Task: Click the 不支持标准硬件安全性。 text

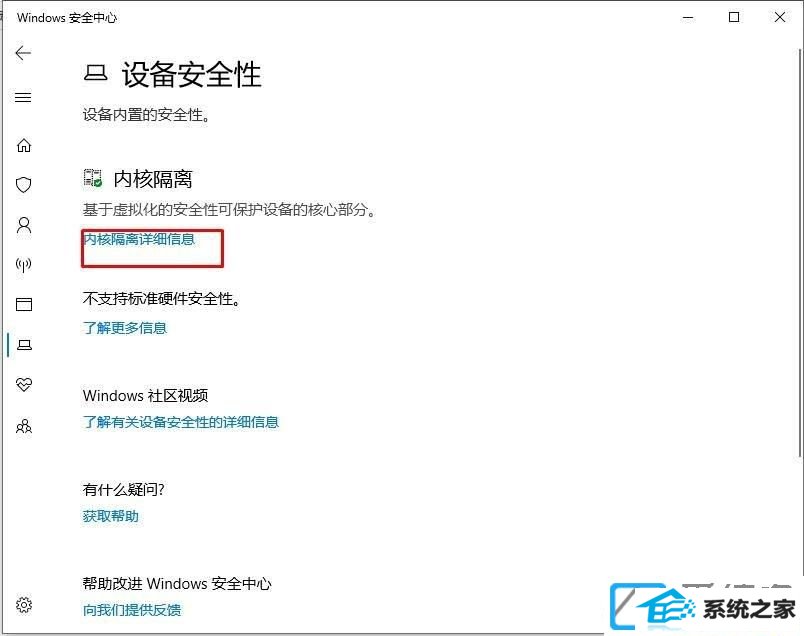Action: click(x=162, y=299)
